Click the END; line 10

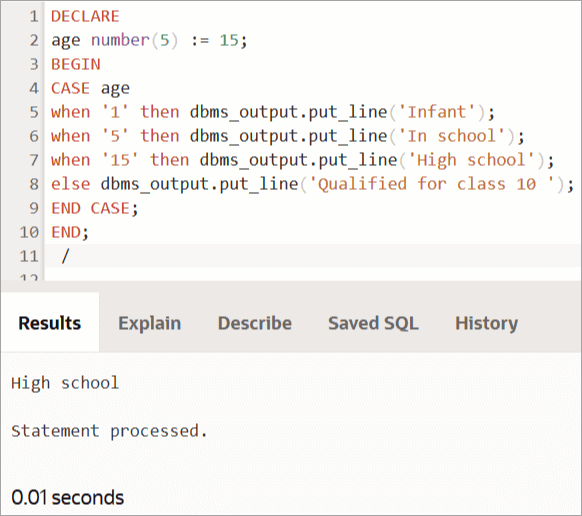click(x=70, y=232)
